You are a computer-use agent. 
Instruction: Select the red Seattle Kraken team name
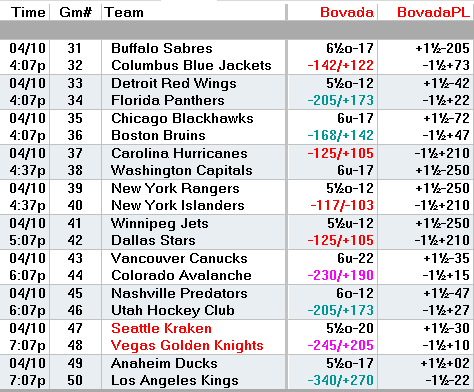pos(161,329)
